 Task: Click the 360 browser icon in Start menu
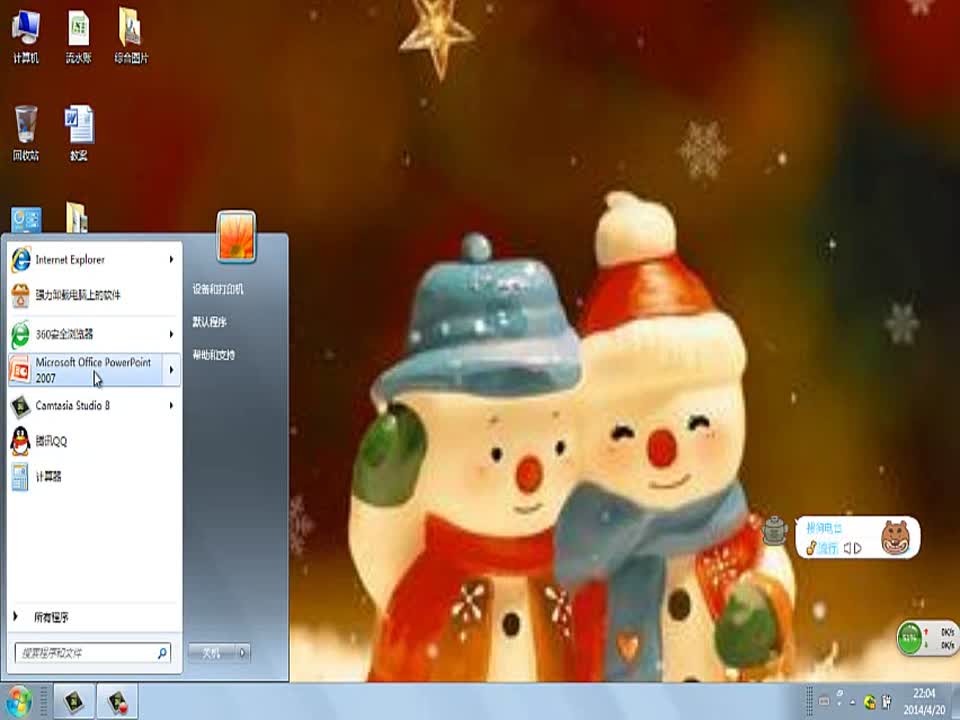point(20,334)
